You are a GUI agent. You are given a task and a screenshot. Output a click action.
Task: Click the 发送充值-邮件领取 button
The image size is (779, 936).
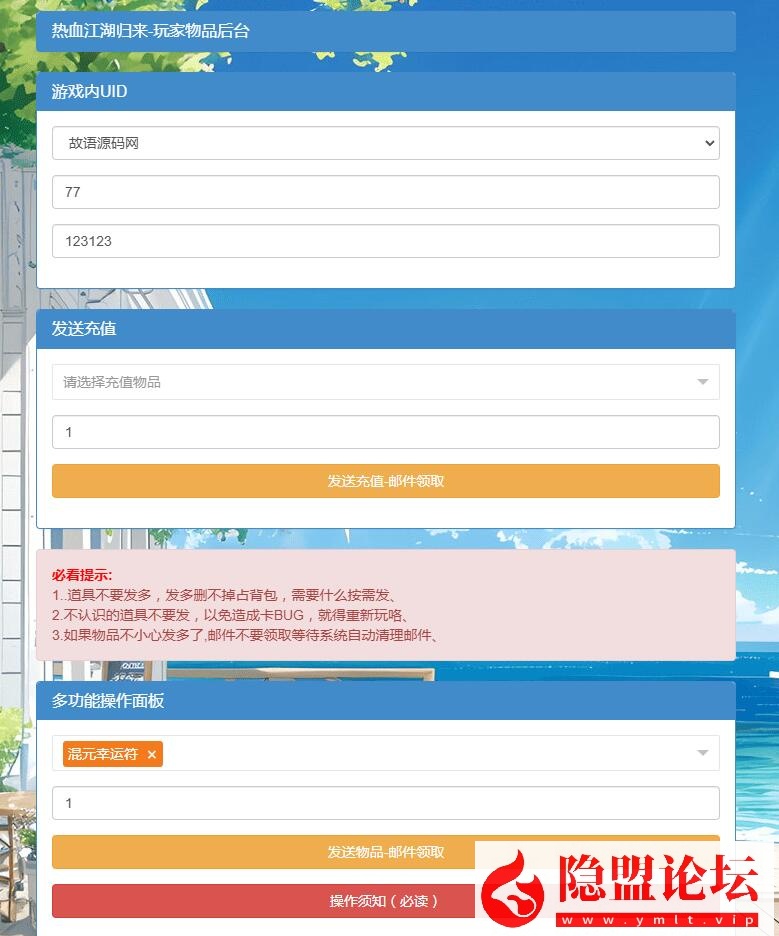386,481
